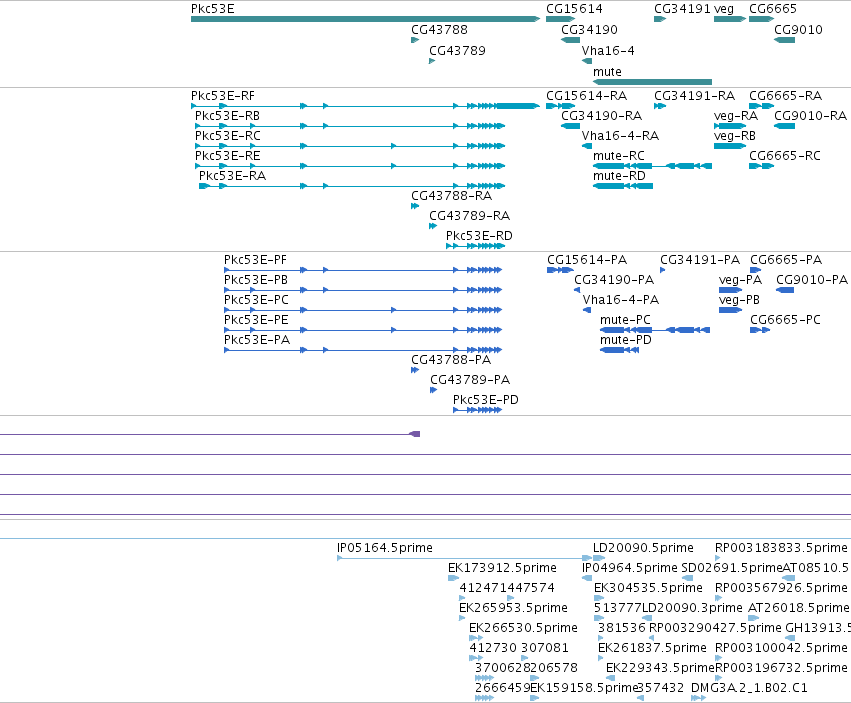This screenshot has height=703, width=851.
Task: Click the Pkc53E-PE protein label
Action: pyautogui.click(x=256, y=320)
